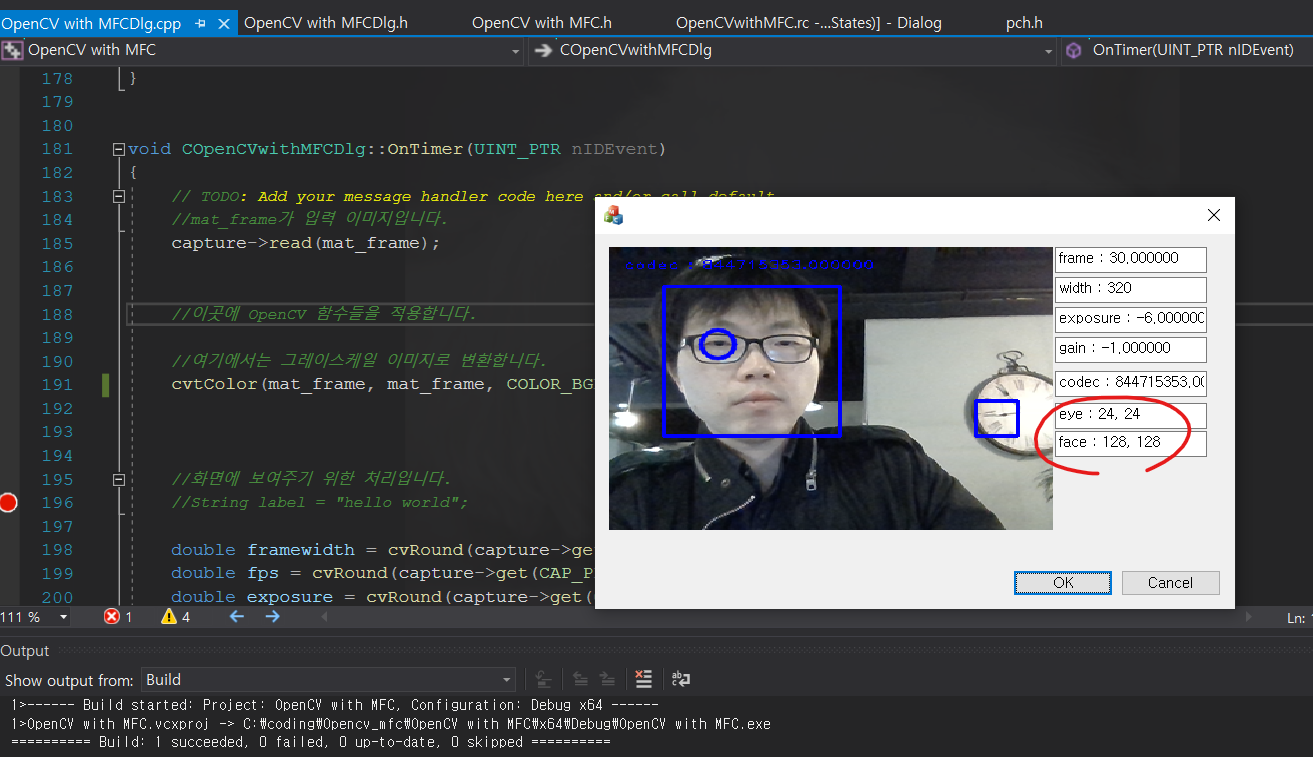Collapse the OnTimer method at line 181

[118, 147]
